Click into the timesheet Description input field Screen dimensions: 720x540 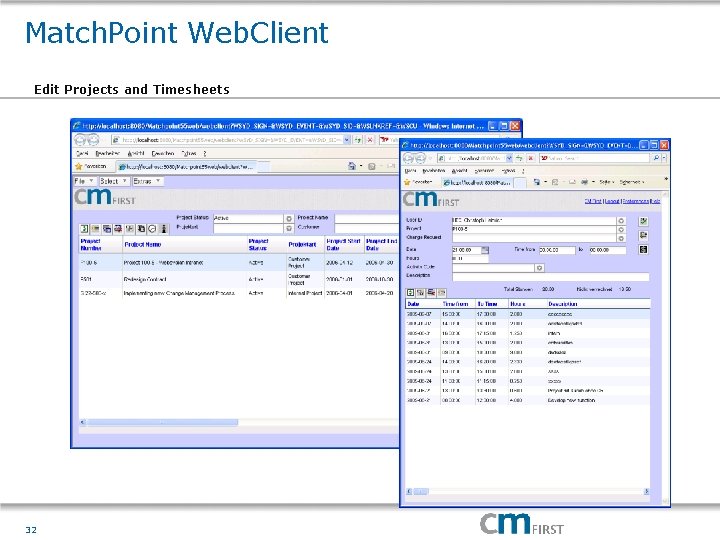click(x=551, y=276)
